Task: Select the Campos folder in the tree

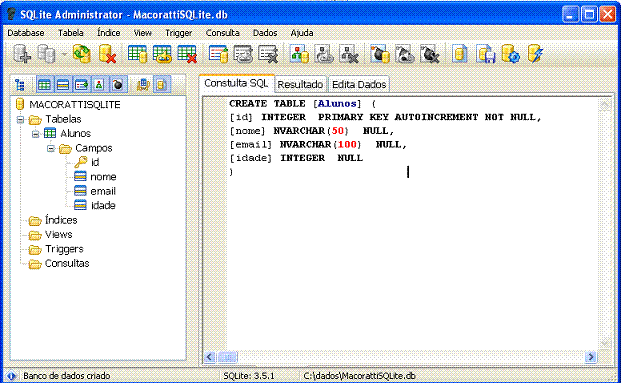Action: [93, 148]
